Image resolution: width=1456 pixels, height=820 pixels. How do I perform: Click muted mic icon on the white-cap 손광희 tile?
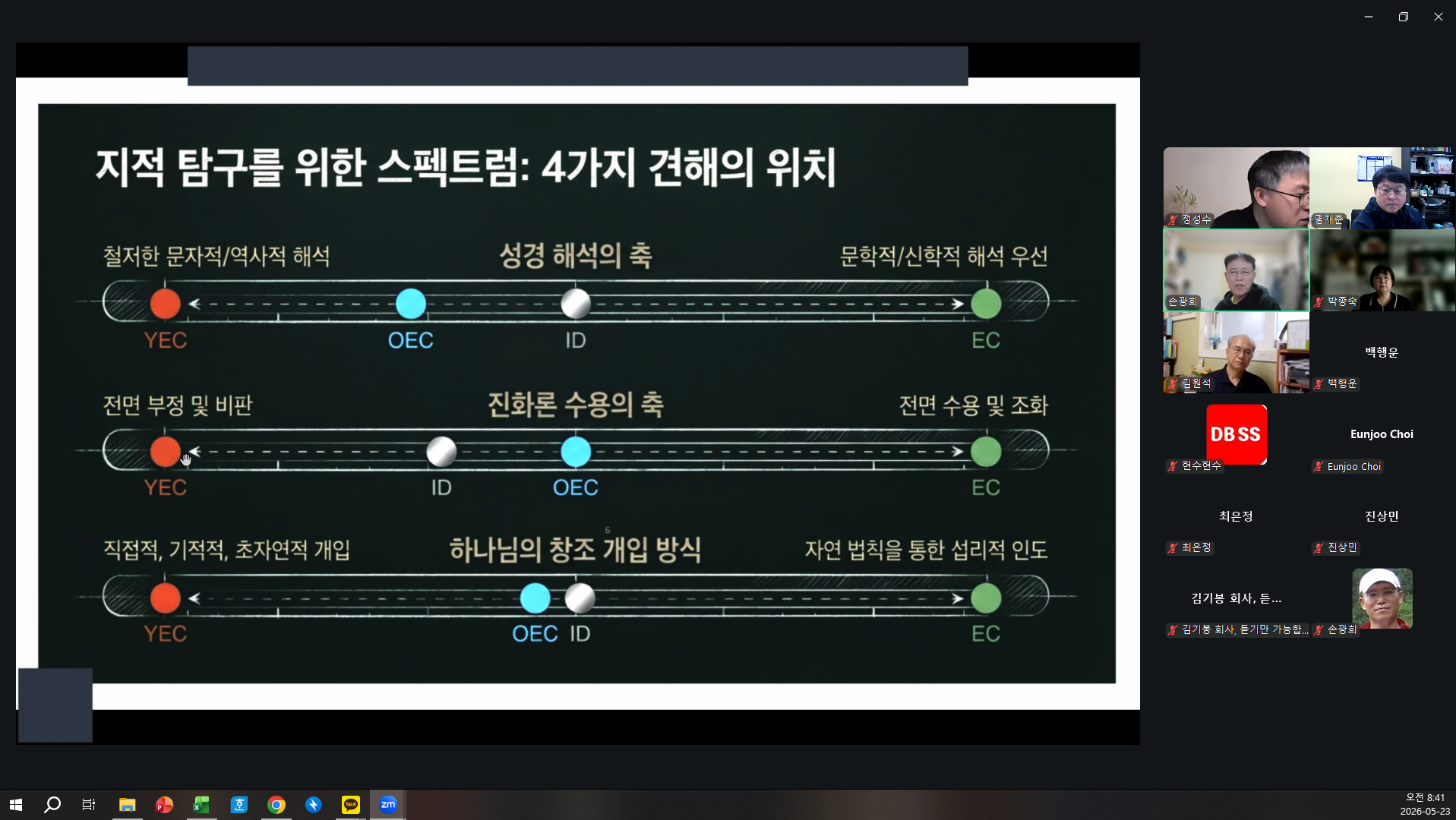[1319, 629]
